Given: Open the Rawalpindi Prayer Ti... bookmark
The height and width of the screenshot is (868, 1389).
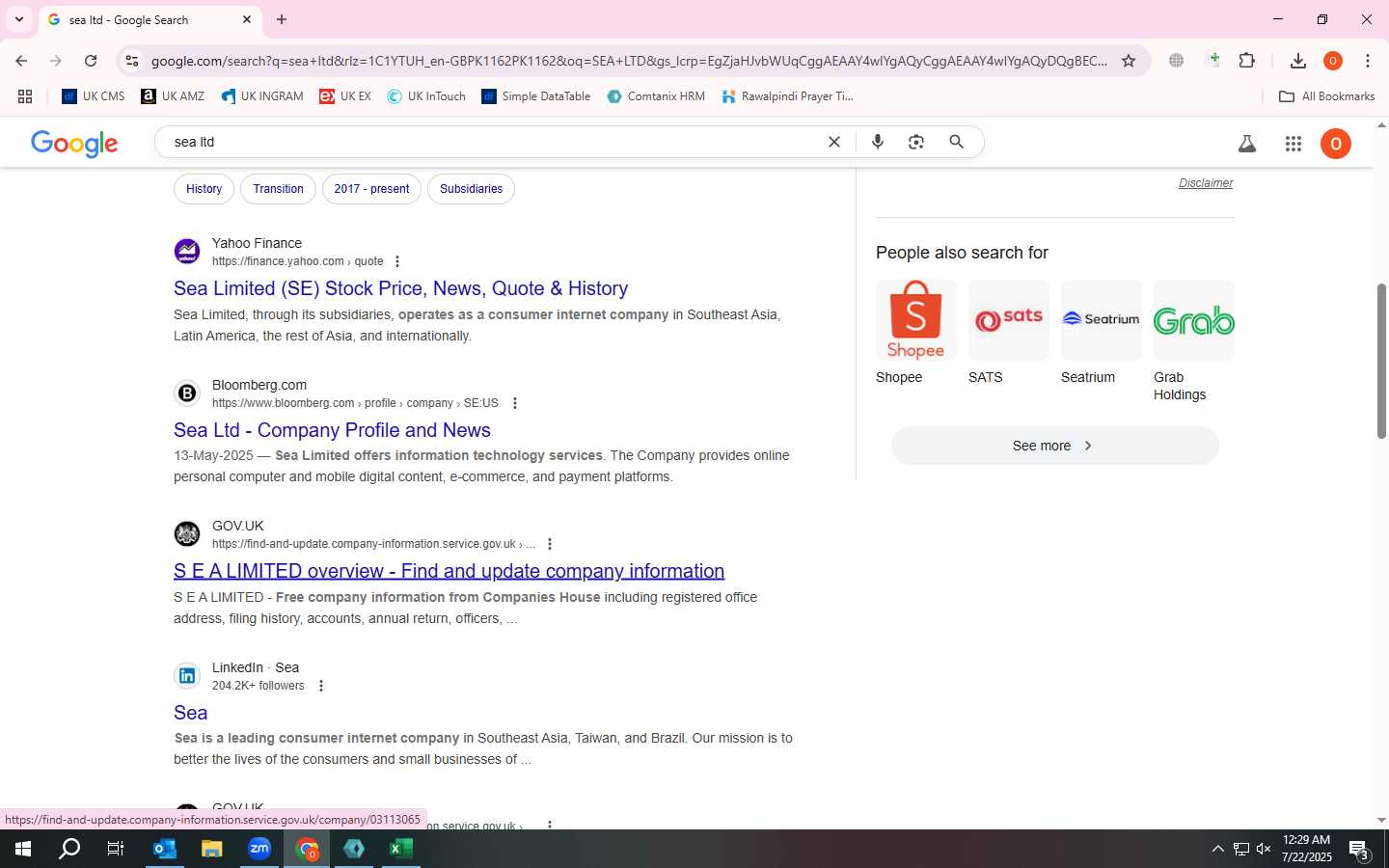Looking at the screenshot, I should click(787, 96).
